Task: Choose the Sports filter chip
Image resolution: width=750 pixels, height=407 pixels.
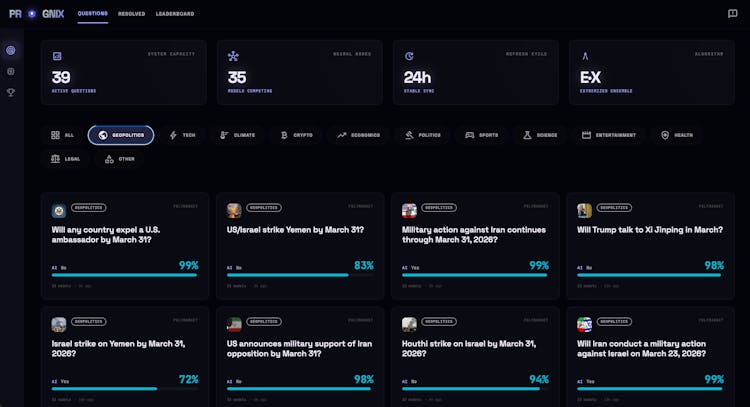Action: click(481, 135)
